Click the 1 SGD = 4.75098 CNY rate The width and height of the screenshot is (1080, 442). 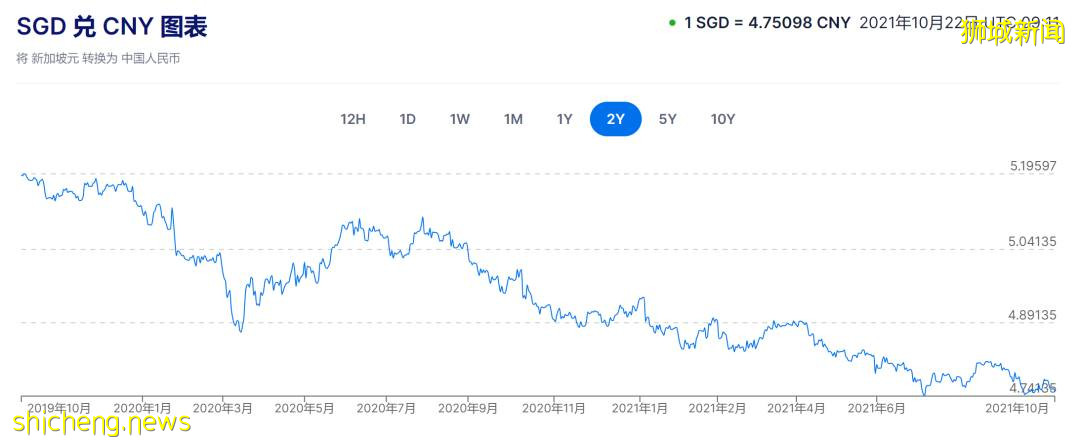[767, 22]
